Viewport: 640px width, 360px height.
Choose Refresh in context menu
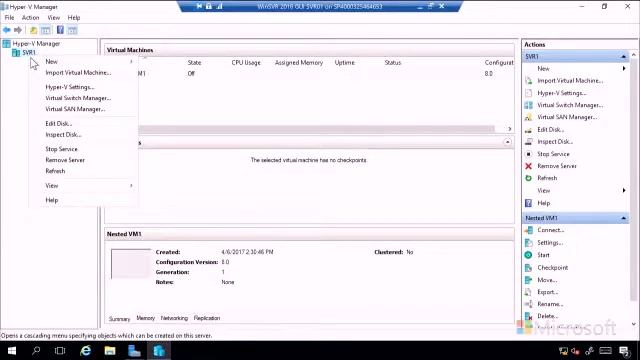tap(84, 171)
